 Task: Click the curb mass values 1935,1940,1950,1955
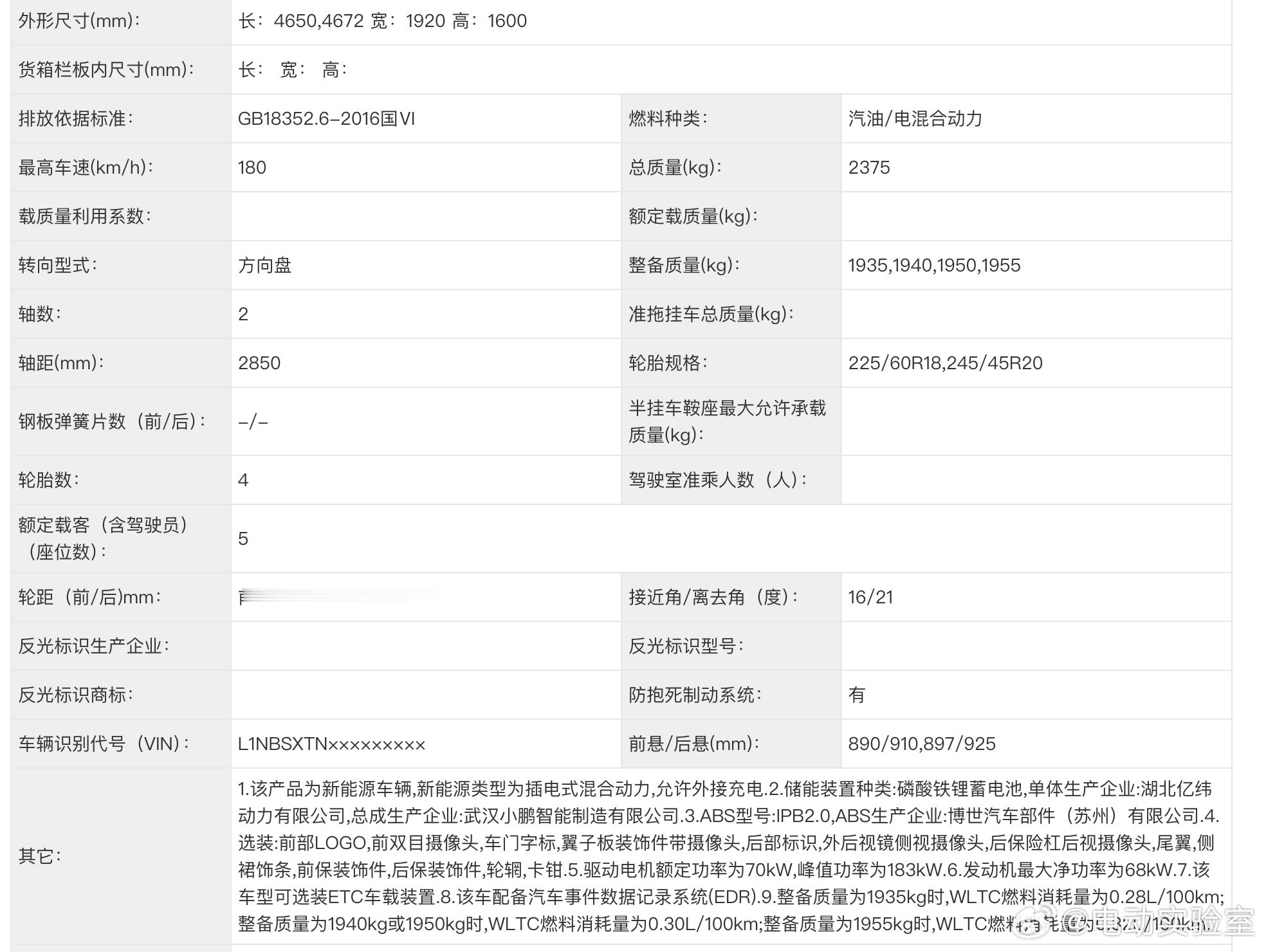coord(934,265)
